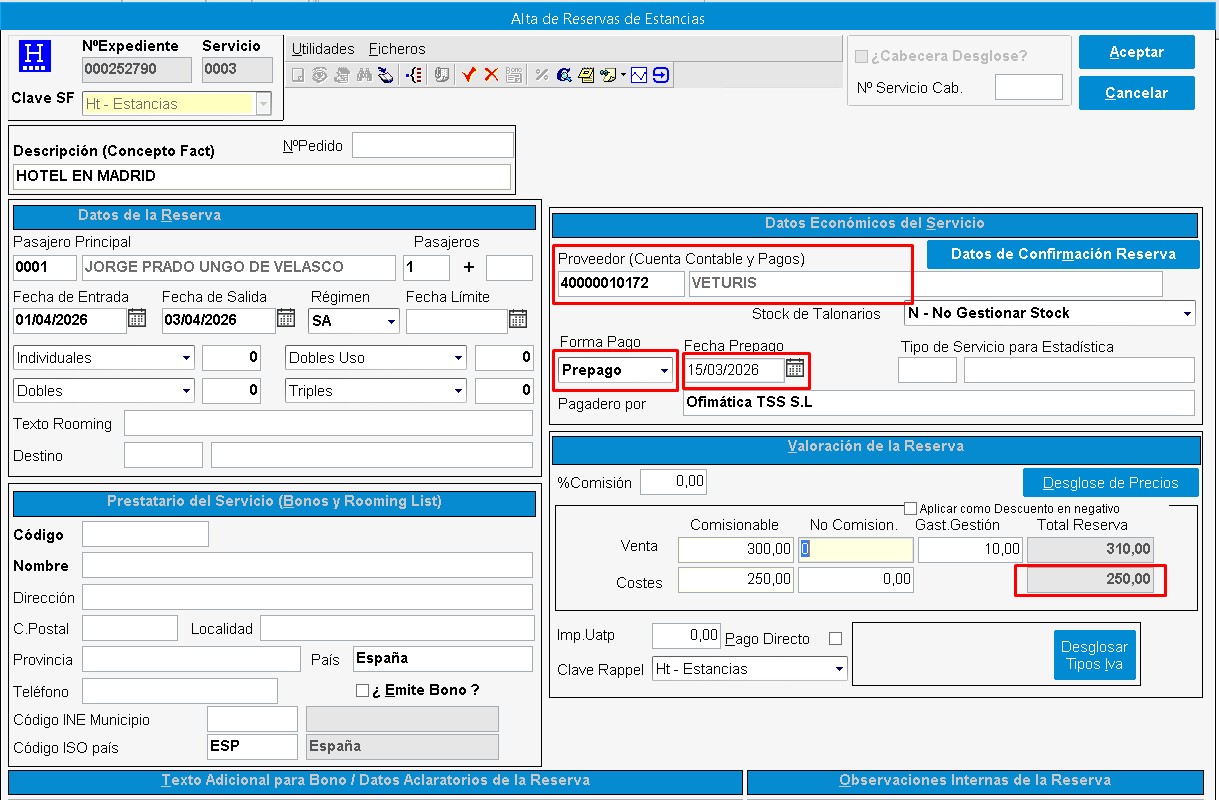Click the line chart toolbar icon

coord(640,75)
